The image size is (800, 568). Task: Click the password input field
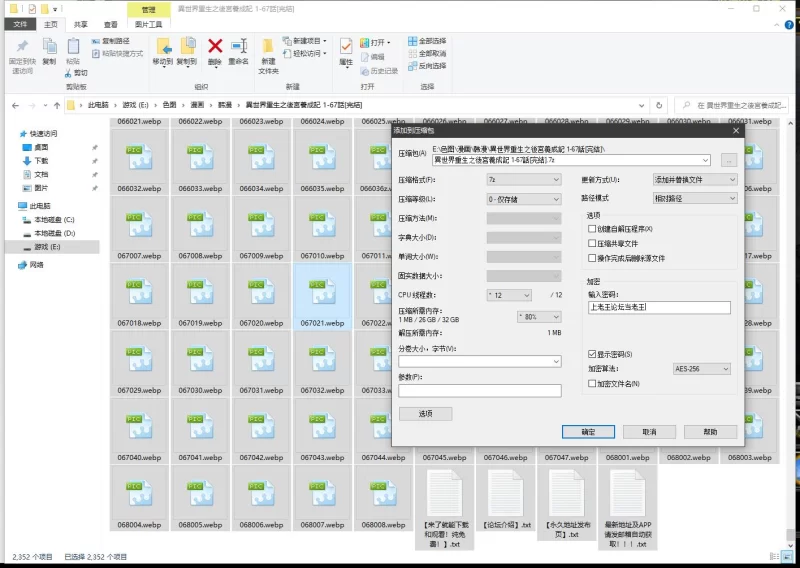point(660,307)
